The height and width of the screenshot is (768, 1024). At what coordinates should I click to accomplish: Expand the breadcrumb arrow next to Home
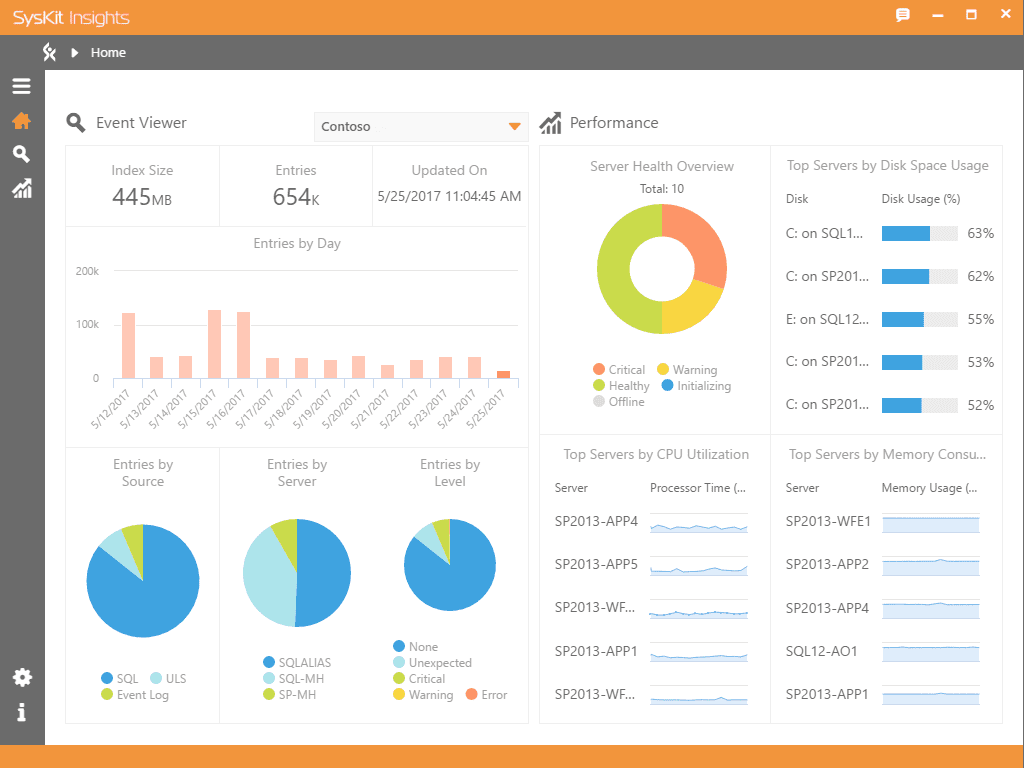point(77,52)
